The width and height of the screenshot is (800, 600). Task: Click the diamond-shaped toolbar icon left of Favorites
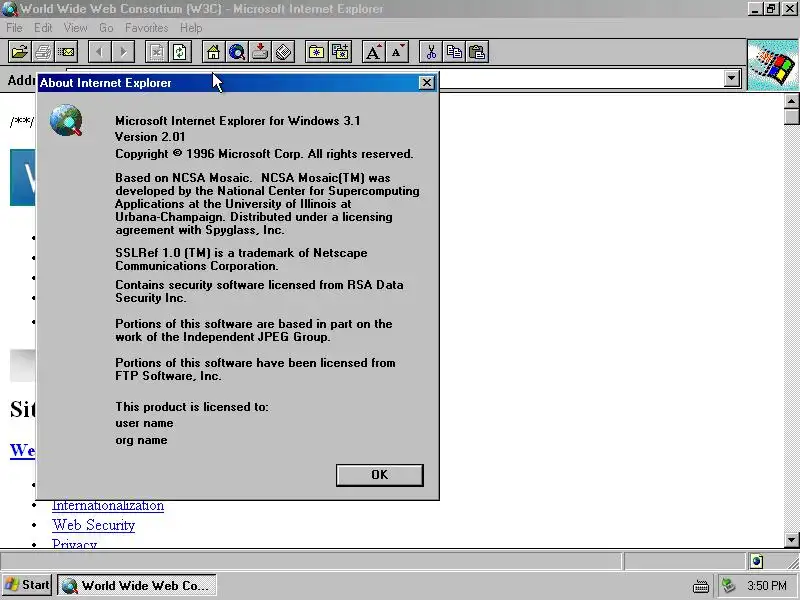click(284, 52)
